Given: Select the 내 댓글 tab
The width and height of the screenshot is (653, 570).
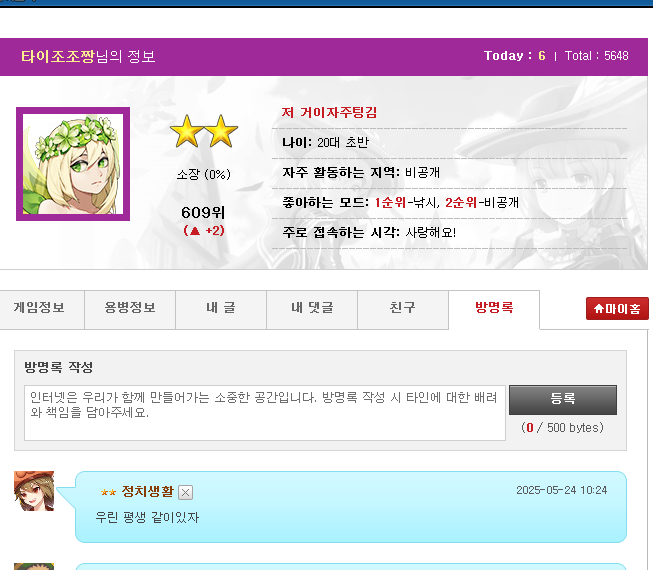Looking at the screenshot, I should 312,310.
